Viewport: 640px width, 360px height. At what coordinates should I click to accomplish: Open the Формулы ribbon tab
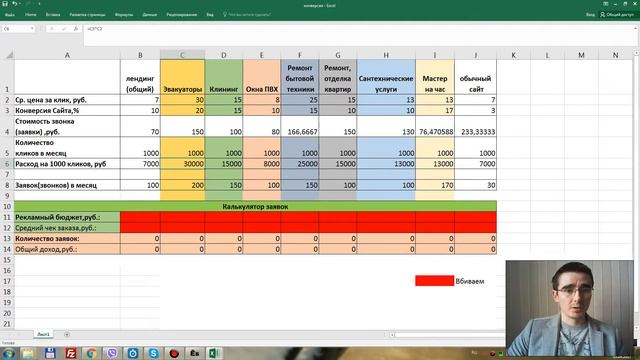(124, 15)
